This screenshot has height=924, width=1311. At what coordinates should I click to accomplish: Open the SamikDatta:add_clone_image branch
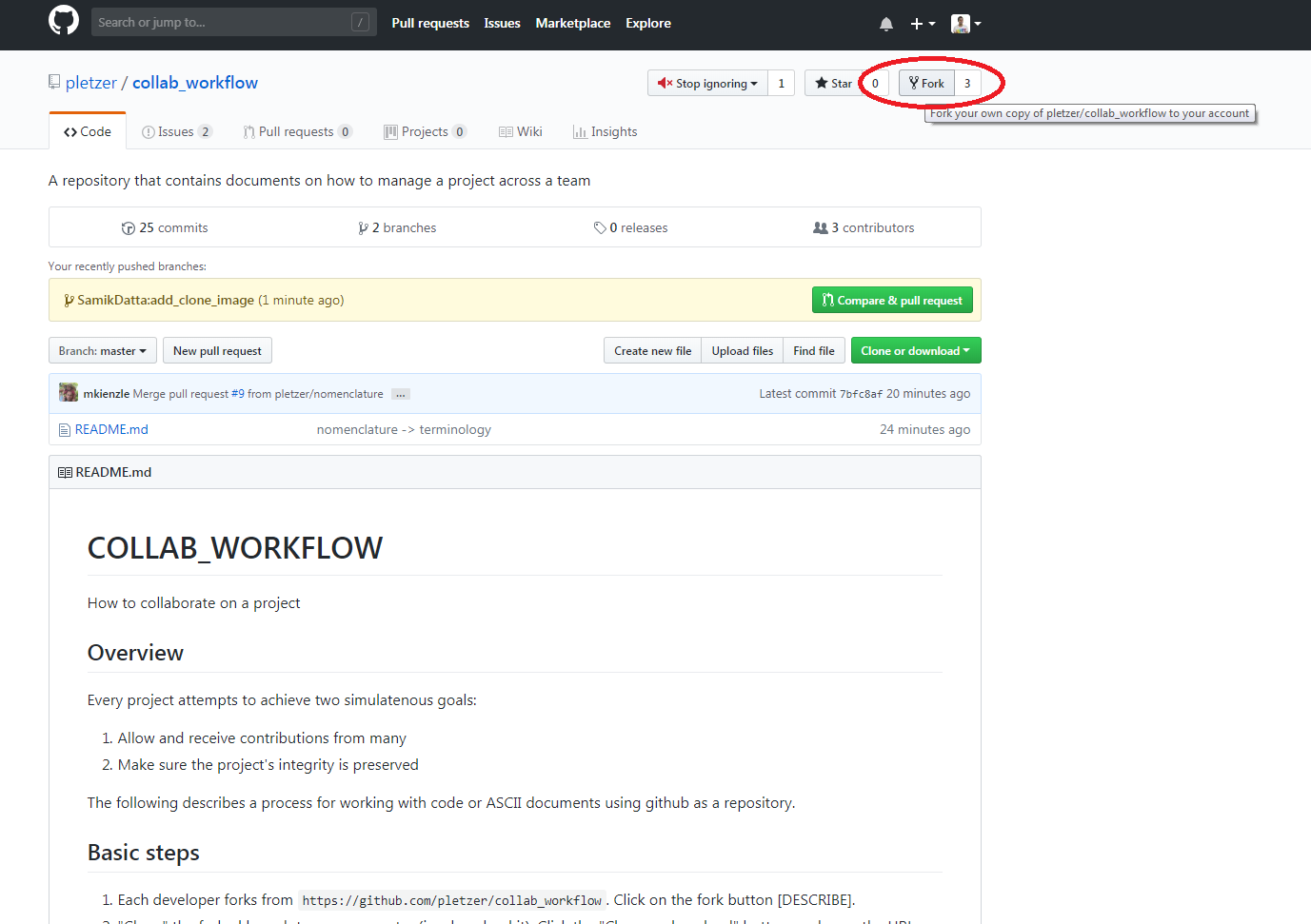point(166,300)
